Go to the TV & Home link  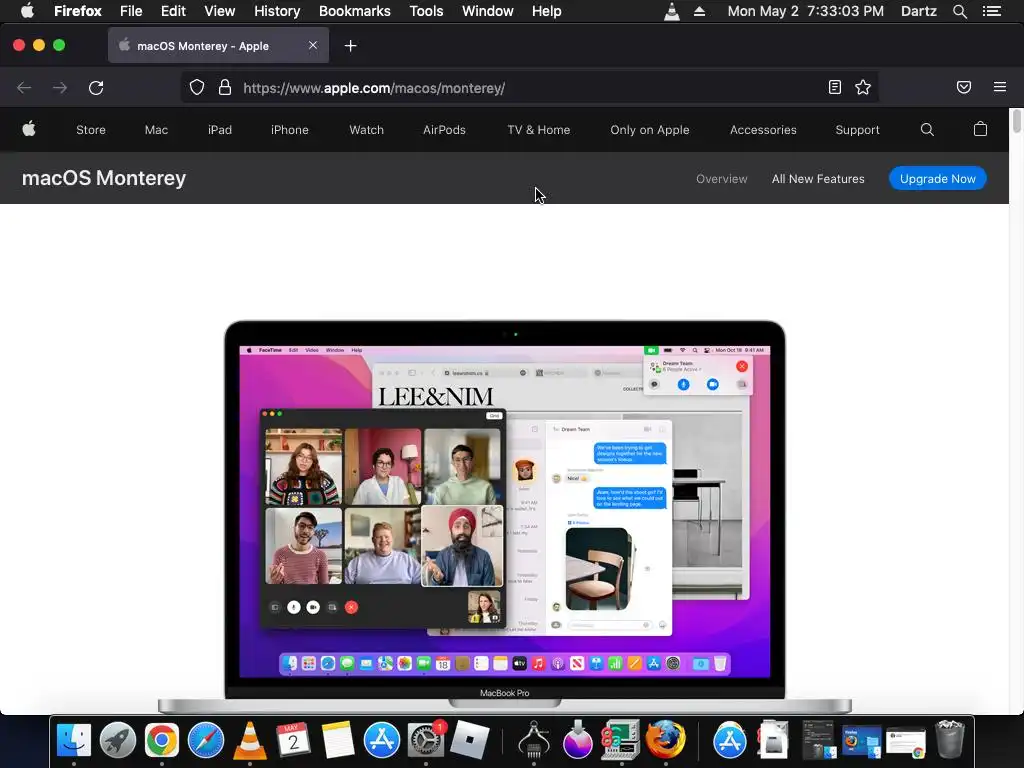pyautogui.click(x=539, y=130)
